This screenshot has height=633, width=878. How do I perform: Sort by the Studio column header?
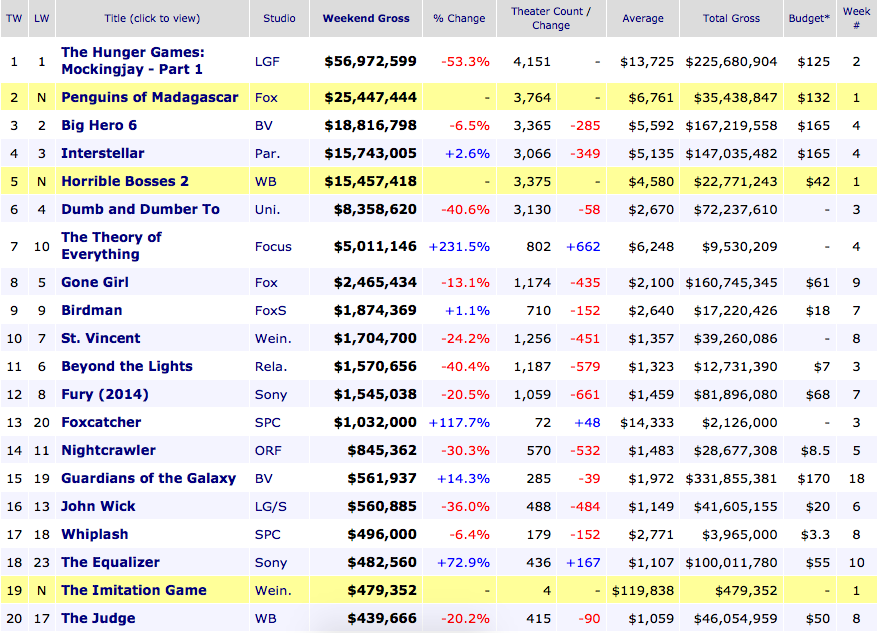pos(279,18)
